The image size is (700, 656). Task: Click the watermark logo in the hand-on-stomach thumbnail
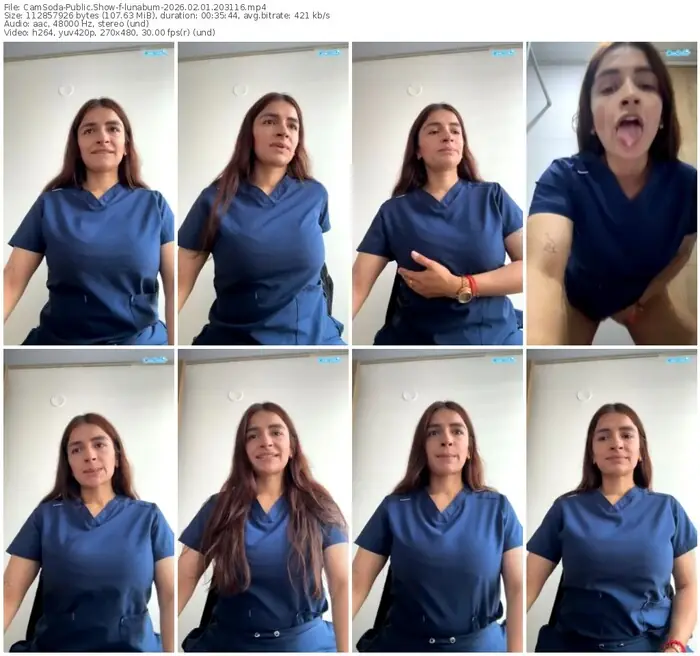[x=503, y=52]
